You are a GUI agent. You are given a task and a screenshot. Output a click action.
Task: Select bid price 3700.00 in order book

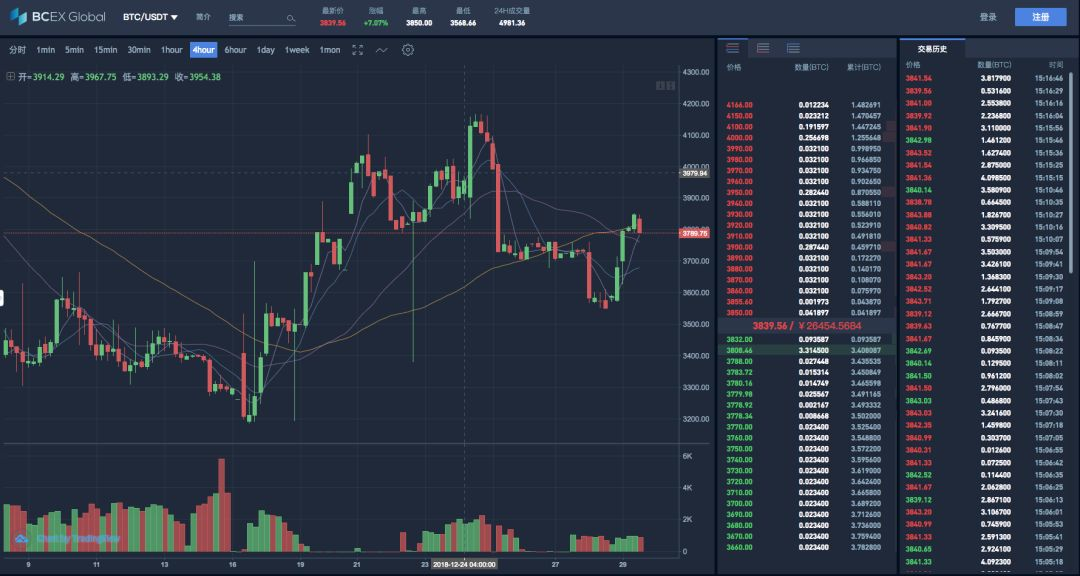pos(739,504)
